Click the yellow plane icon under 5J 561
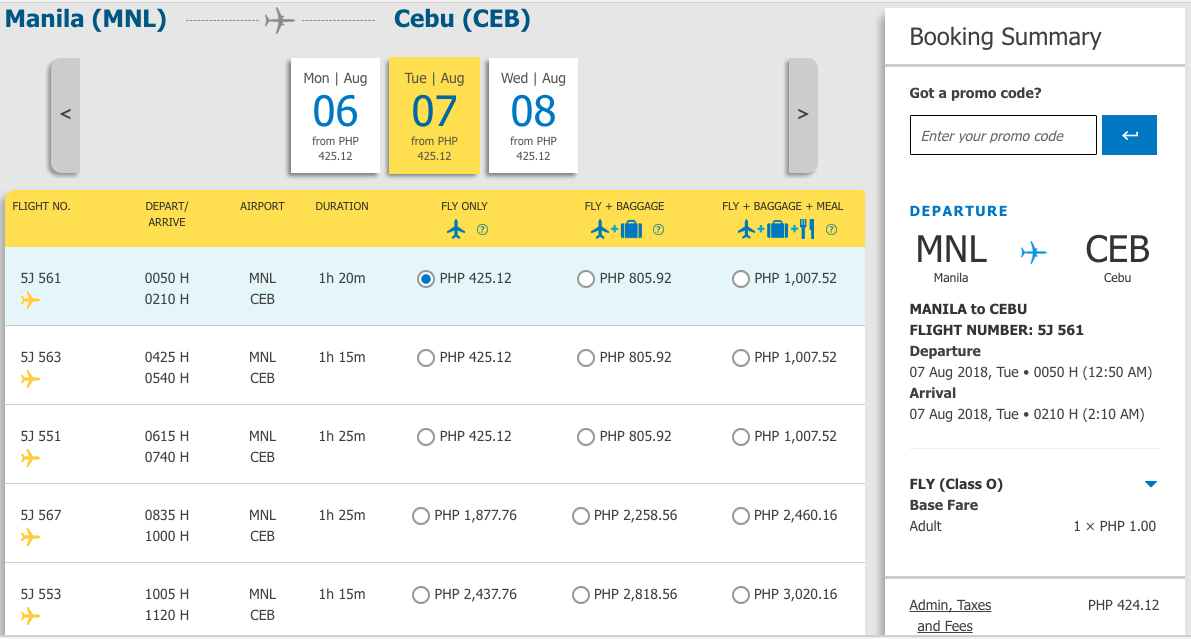The image size is (1191, 639). coord(30,300)
